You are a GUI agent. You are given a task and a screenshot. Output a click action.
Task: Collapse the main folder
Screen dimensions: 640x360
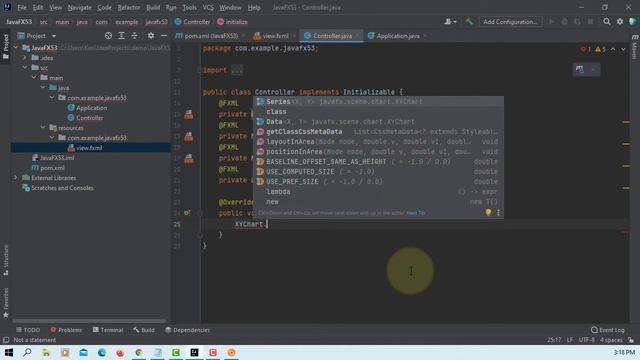pyautogui.click(x=34, y=78)
